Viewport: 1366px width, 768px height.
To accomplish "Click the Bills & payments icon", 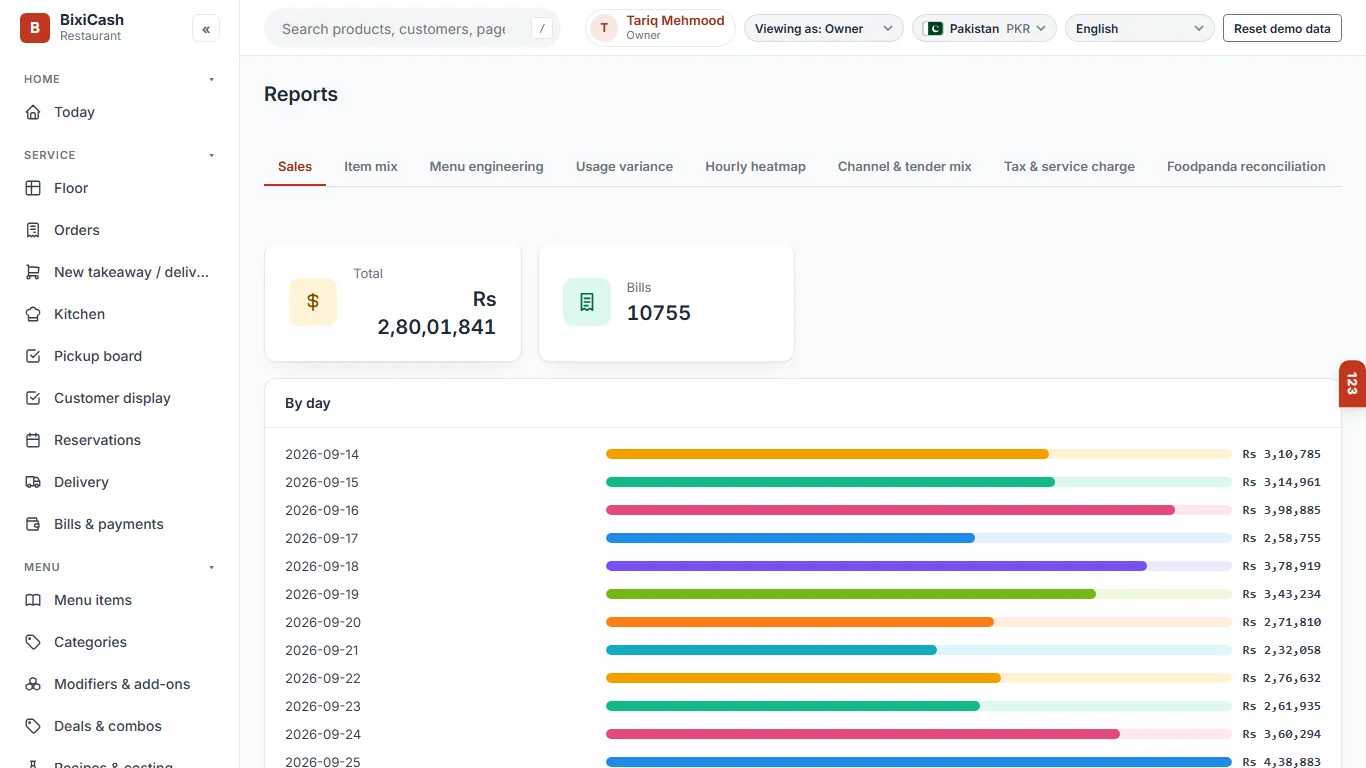I will click(33, 524).
